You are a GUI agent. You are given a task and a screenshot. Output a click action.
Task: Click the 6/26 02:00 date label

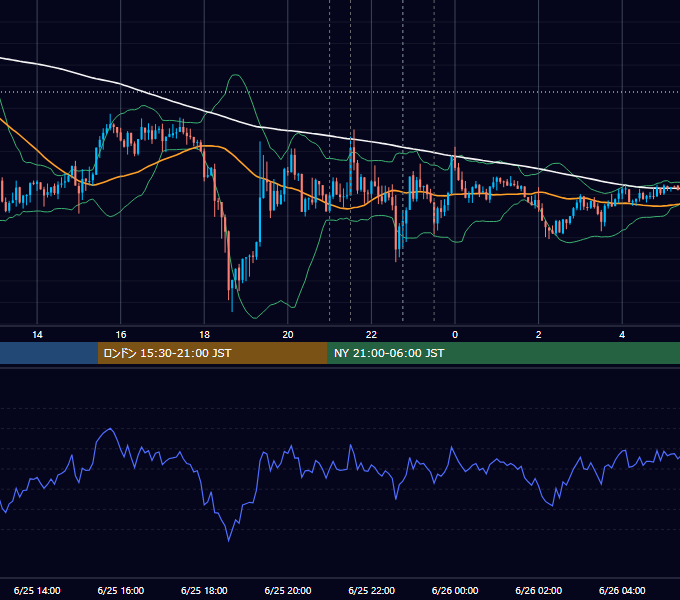pos(539,590)
